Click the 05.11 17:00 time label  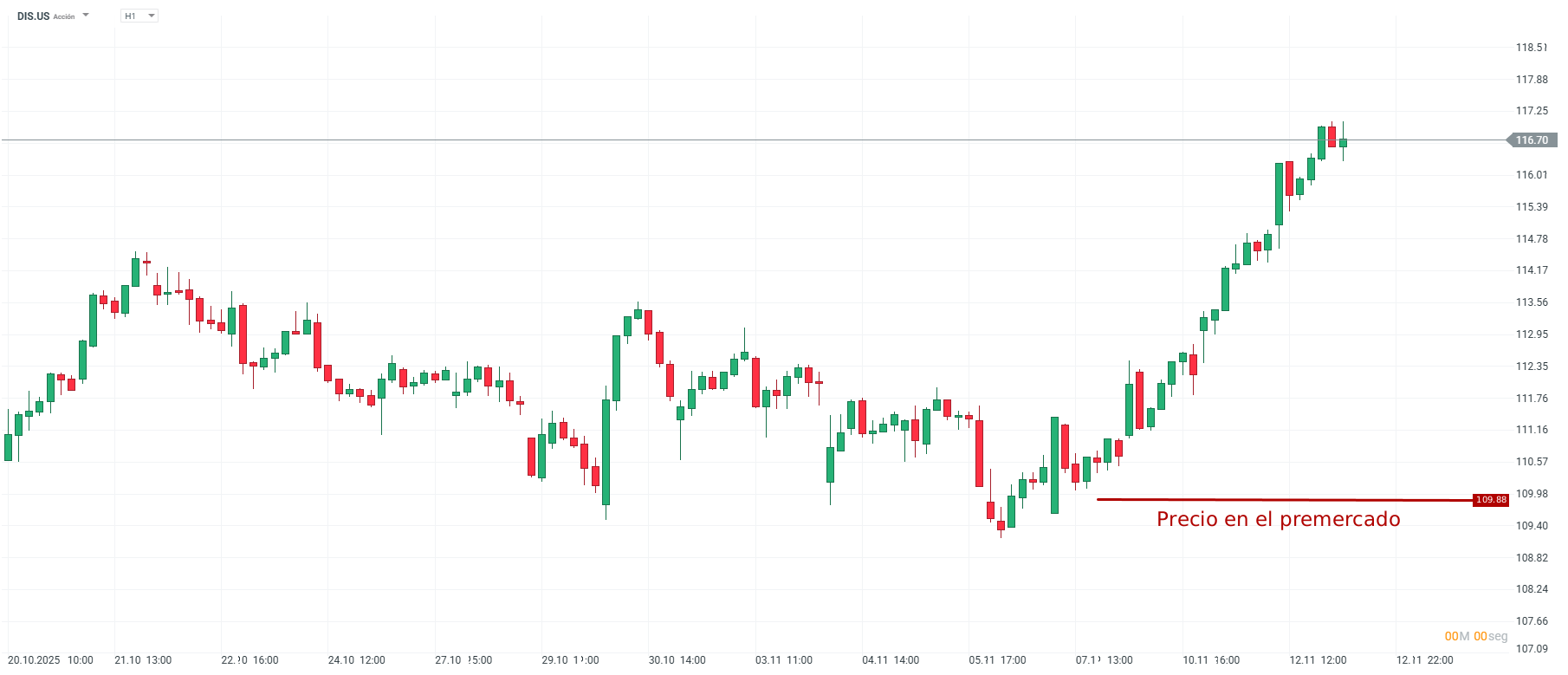coord(997,660)
